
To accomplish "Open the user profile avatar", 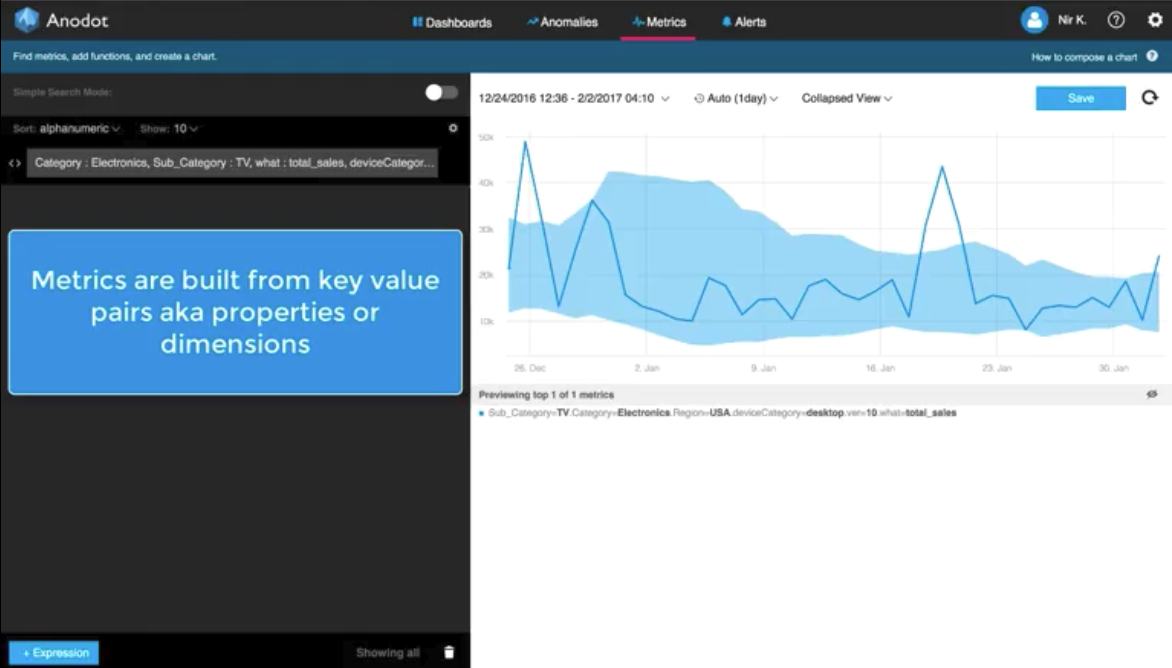I will (1034, 20).
